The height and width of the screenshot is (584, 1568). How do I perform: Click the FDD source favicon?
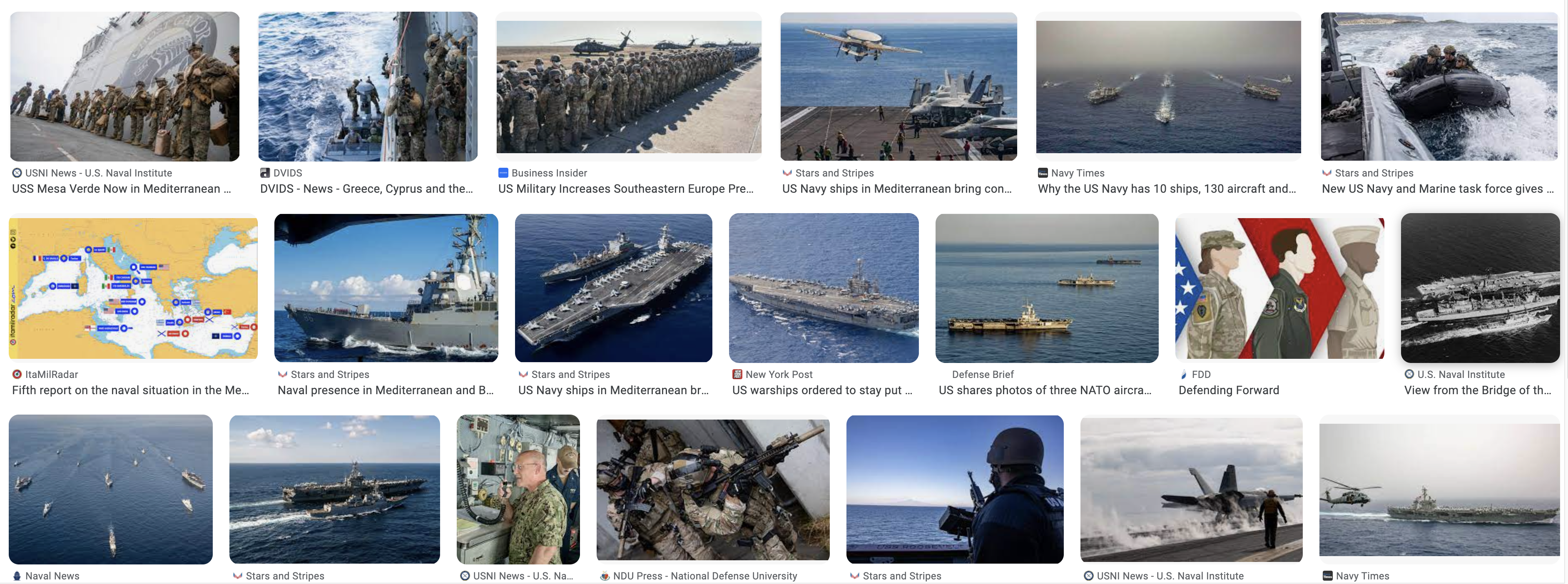(1183, 374)
